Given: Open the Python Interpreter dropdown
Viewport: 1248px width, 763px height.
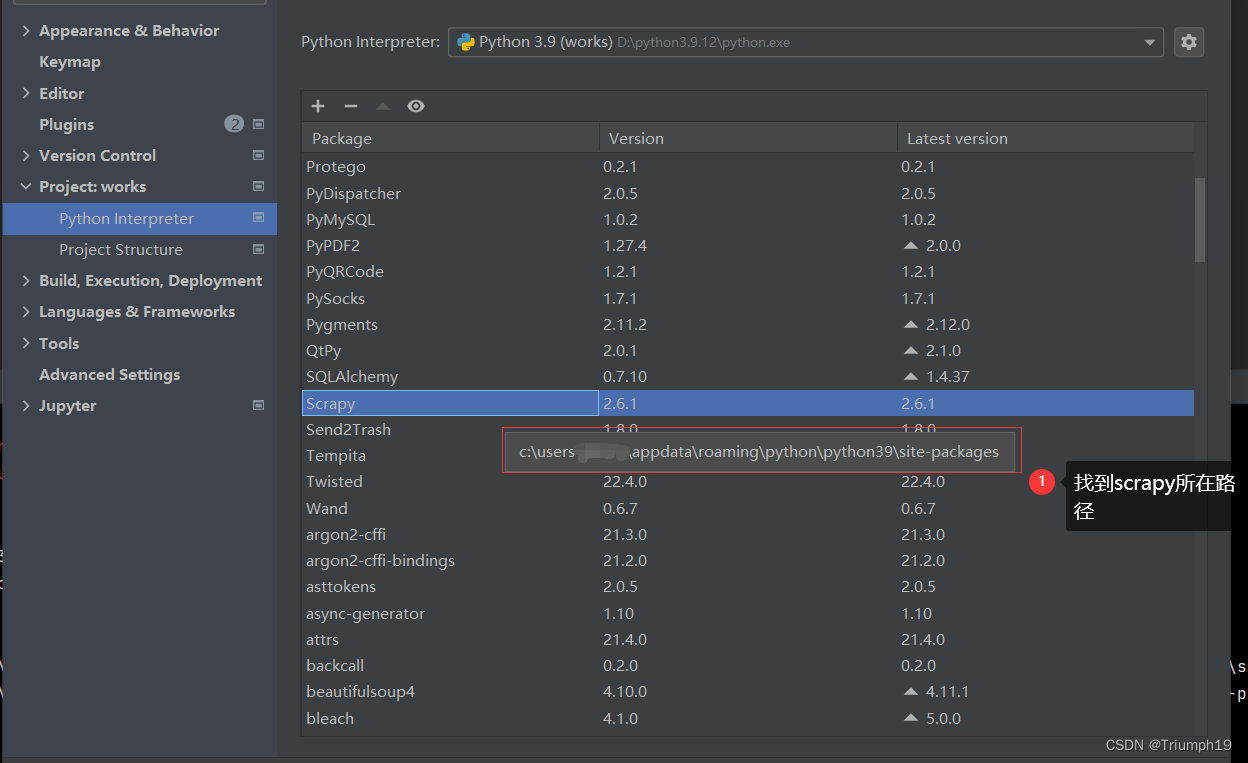Looking at the screenshot, I should (1147, 42).
